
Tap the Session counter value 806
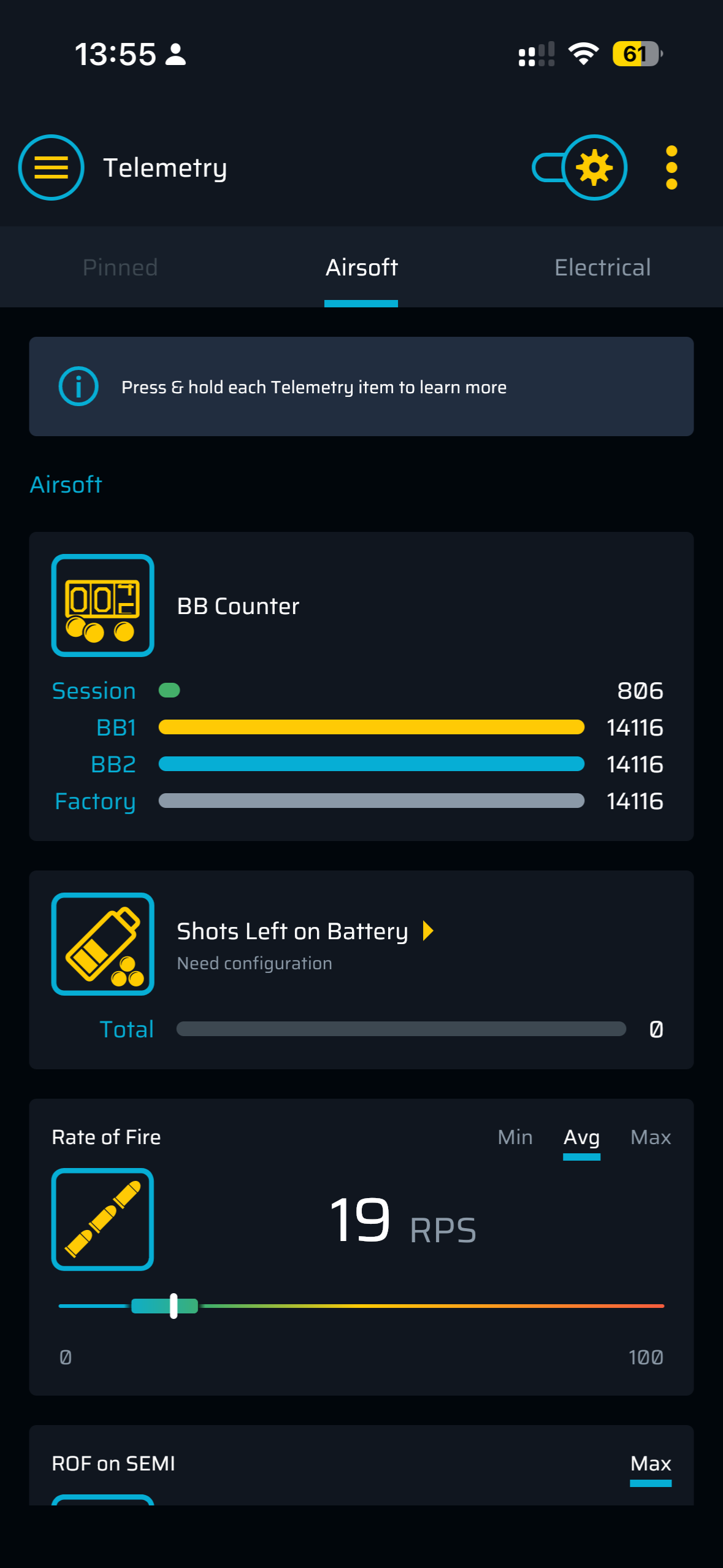coord(640,691)
